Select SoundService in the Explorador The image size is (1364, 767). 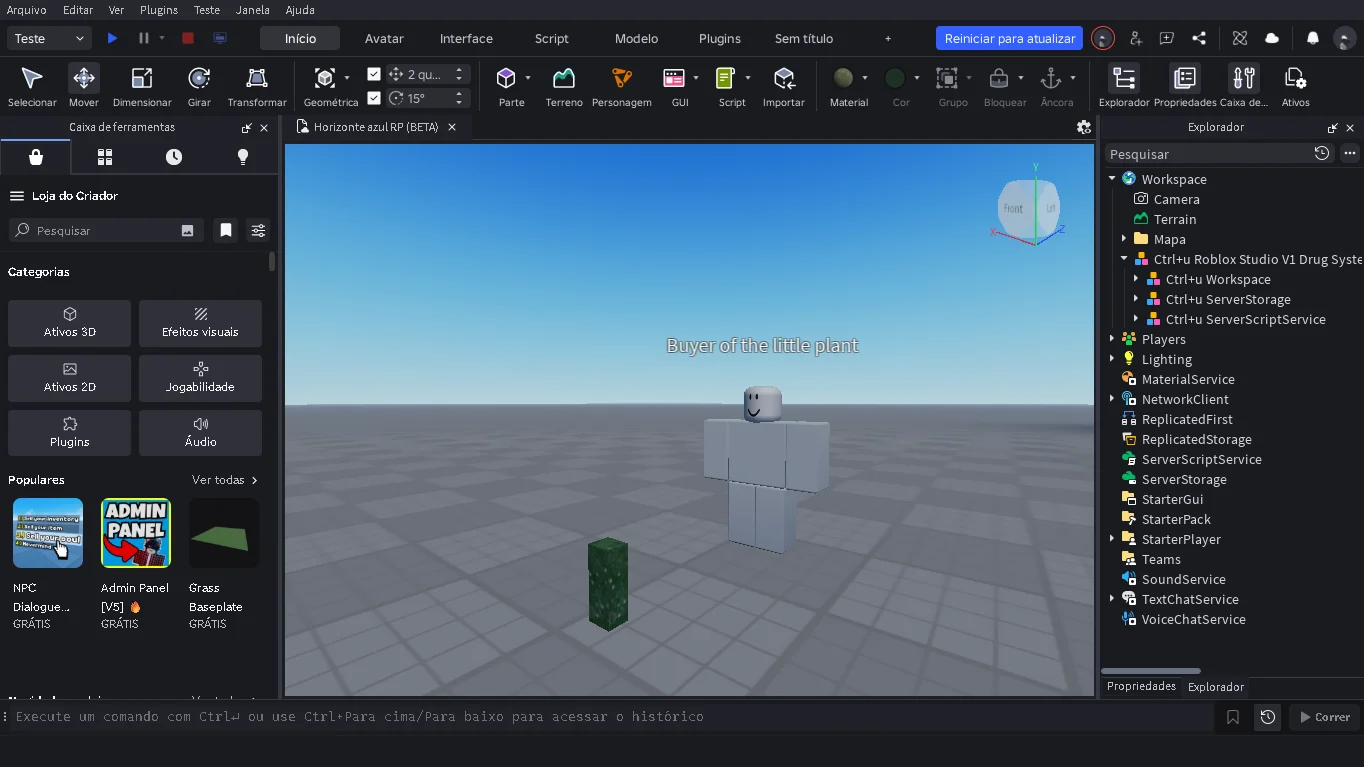click(1183, 579)
